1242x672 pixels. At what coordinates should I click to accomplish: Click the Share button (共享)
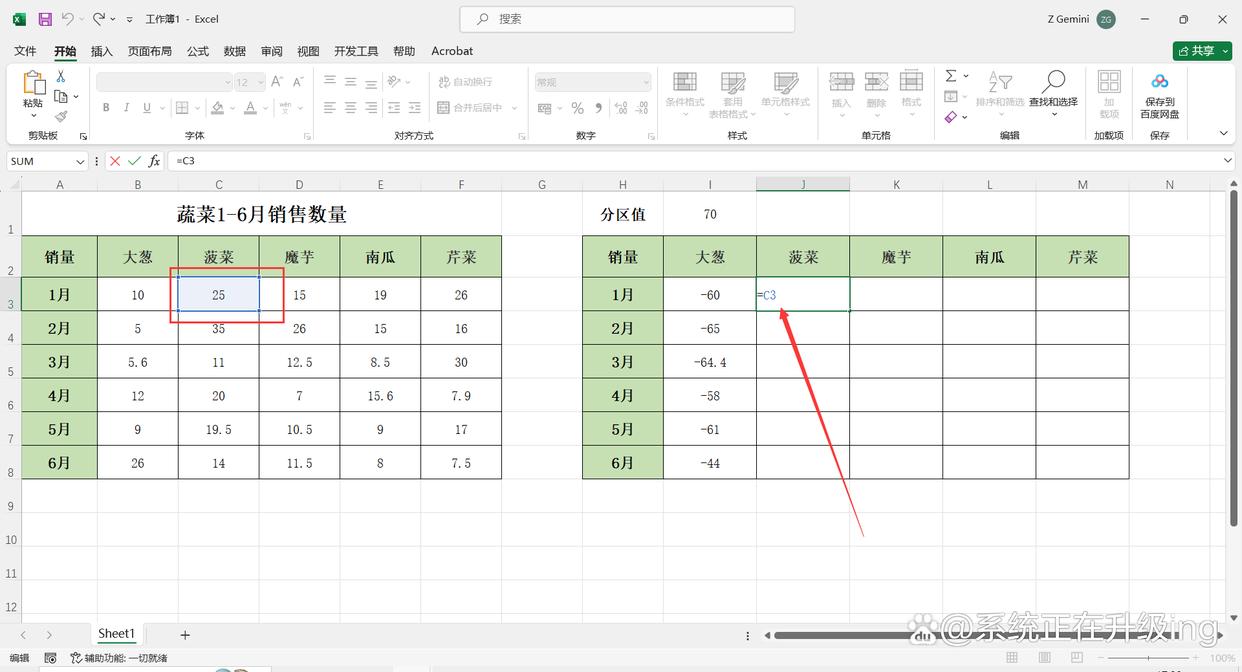click(x=1202, y=51)
